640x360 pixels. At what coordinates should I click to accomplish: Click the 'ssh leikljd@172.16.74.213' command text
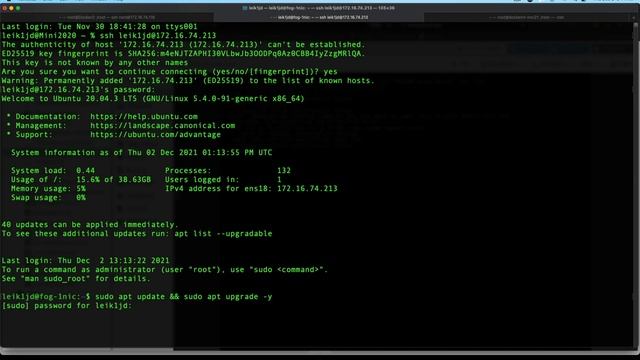pyautogui.click(x=158, y=36)
